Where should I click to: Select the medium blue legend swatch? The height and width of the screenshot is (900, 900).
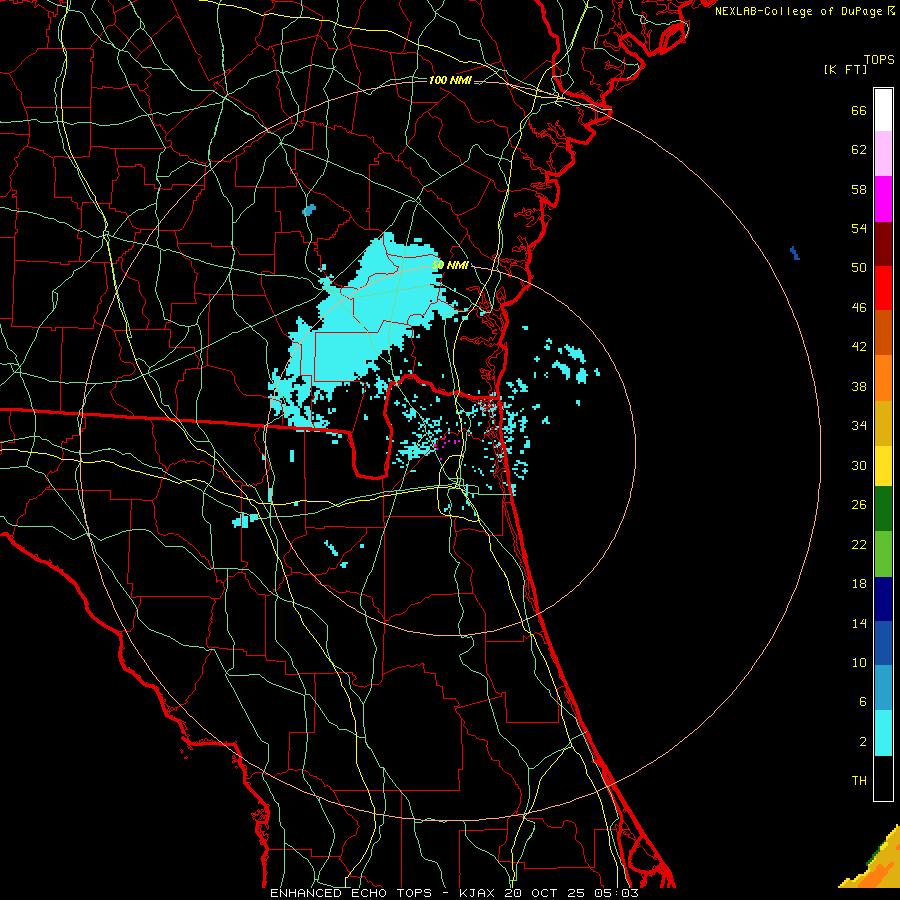(883, 643)
